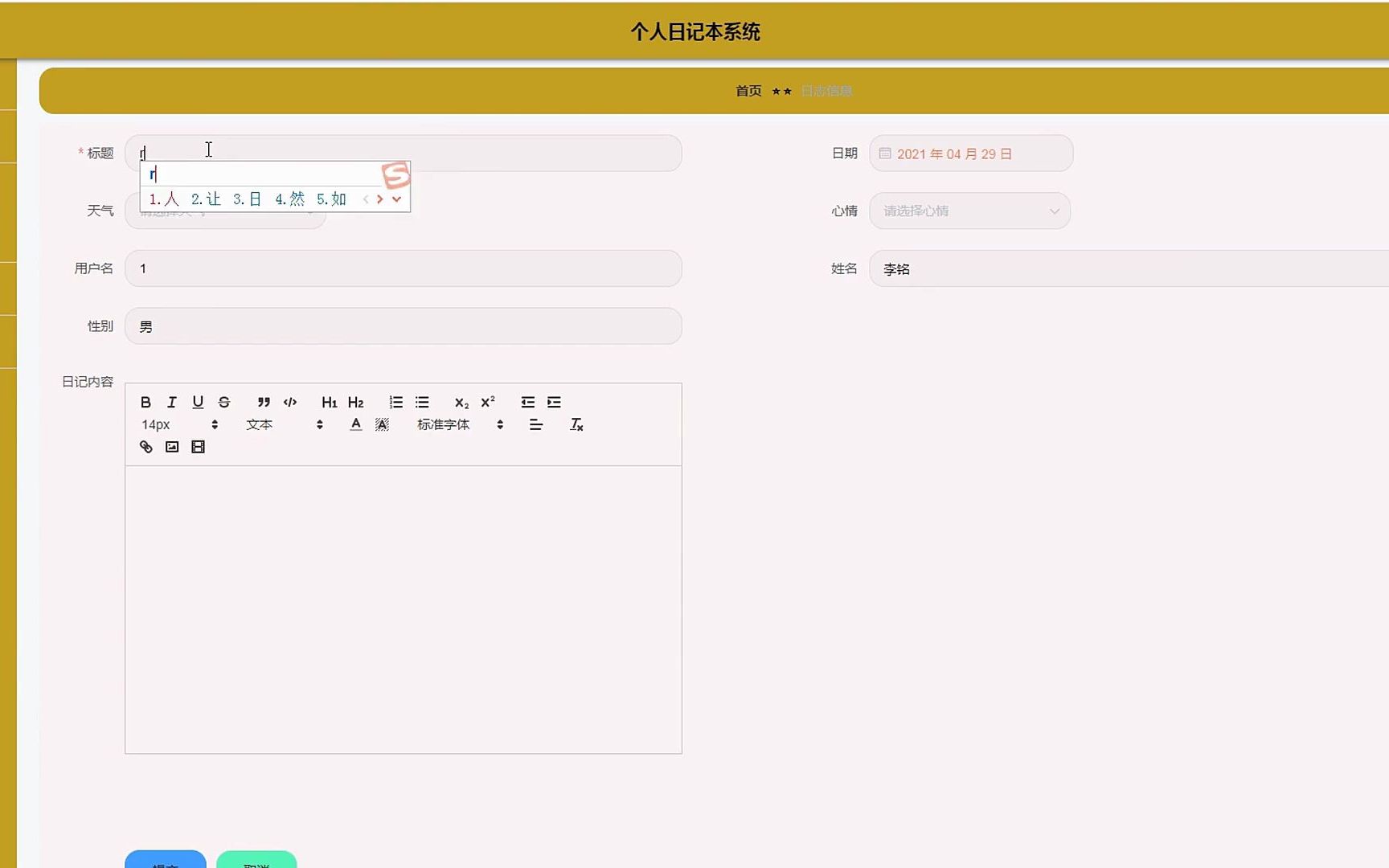Screen dimensions: 1389x868
Task: Click the green cancel button at bottom
Action: point(256,859)
